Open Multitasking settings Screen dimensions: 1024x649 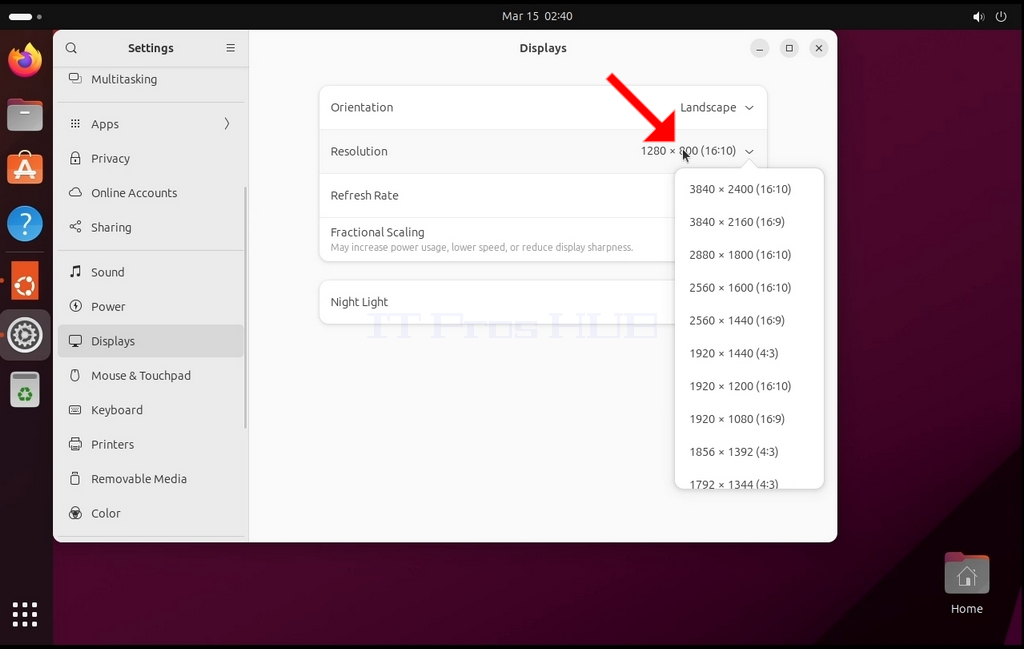[x=151, y=79]
